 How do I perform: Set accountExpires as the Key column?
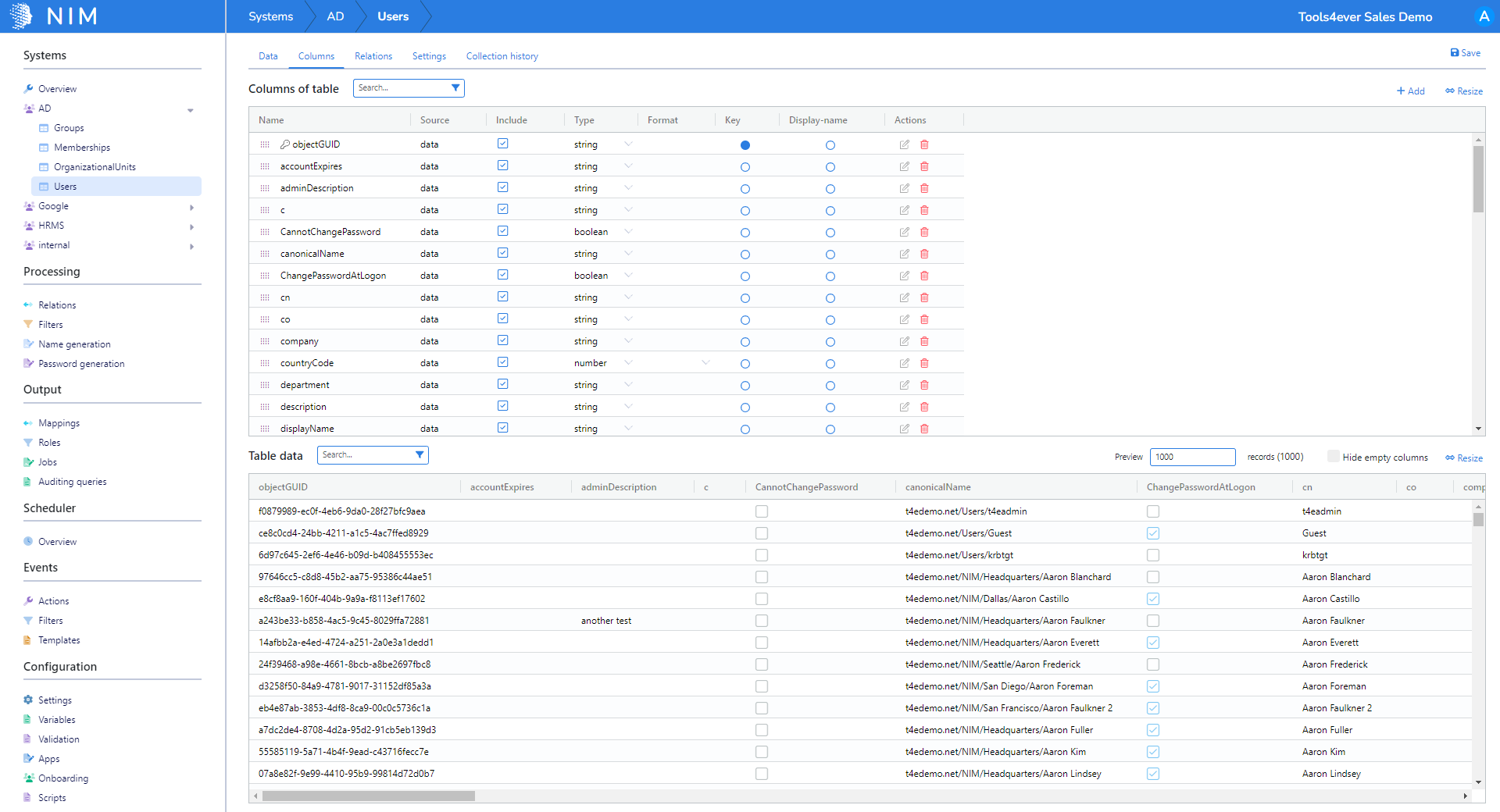point(745,166)
